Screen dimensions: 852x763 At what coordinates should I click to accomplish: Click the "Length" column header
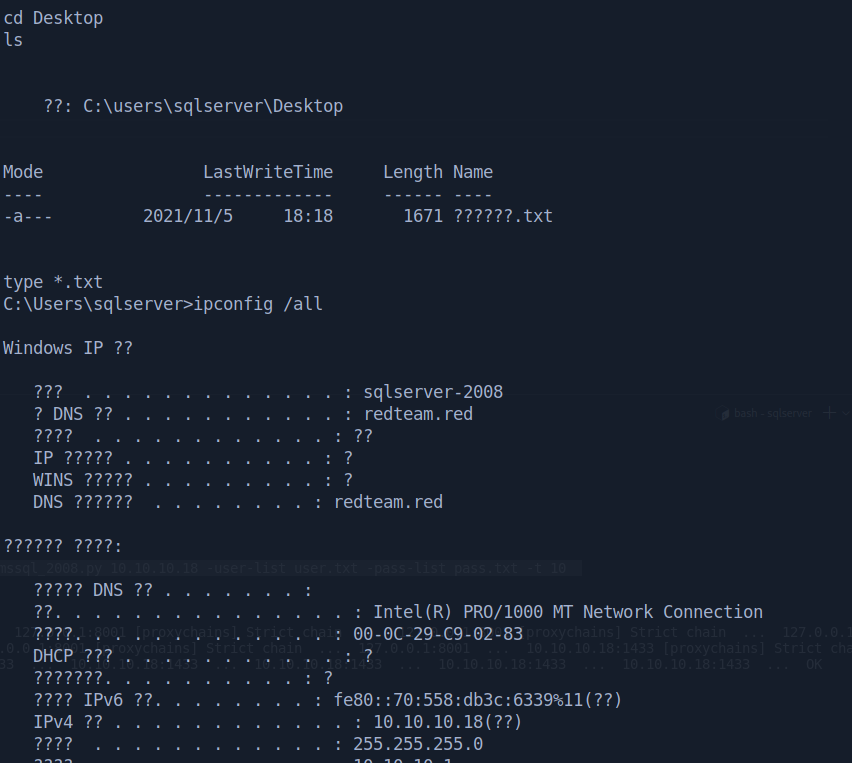click(412, 172)
